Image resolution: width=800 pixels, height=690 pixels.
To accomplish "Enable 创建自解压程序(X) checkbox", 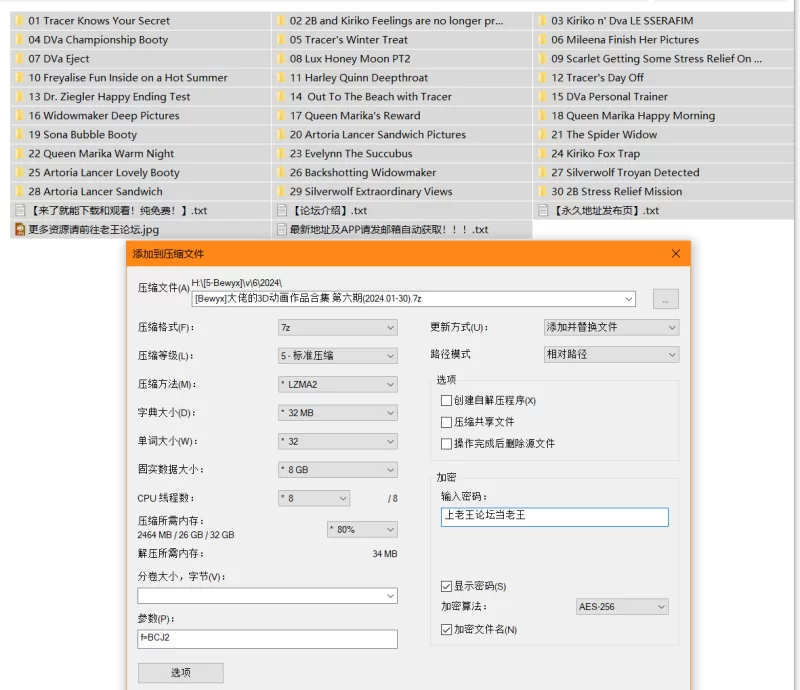I will tap(446, 401).
